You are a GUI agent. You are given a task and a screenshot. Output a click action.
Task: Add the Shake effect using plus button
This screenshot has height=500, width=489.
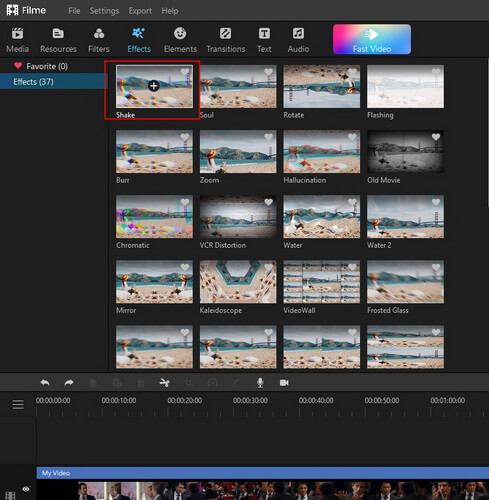[x=154, y=86]
